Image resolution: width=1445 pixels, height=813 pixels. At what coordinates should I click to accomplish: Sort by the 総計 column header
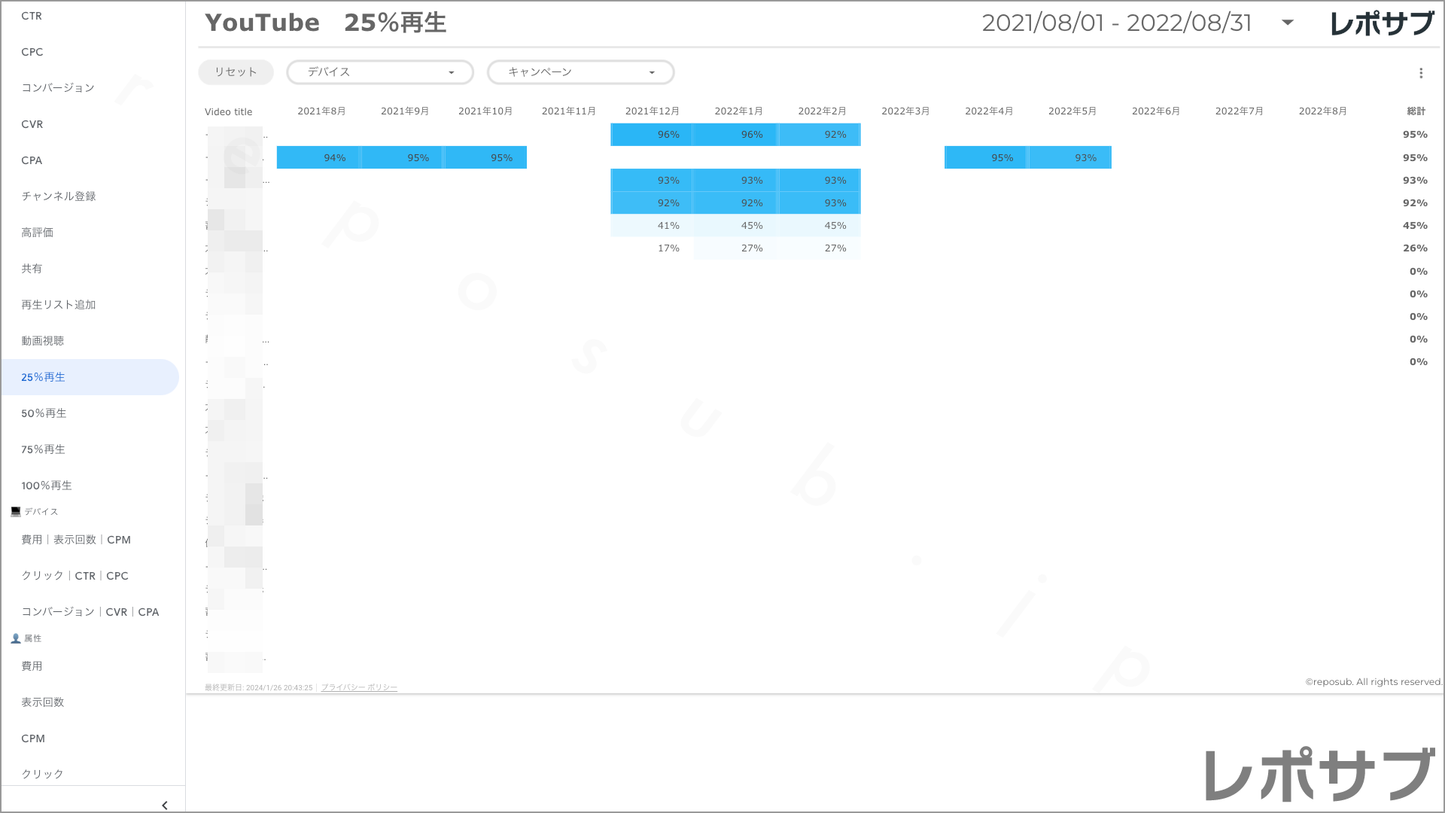1415,111
